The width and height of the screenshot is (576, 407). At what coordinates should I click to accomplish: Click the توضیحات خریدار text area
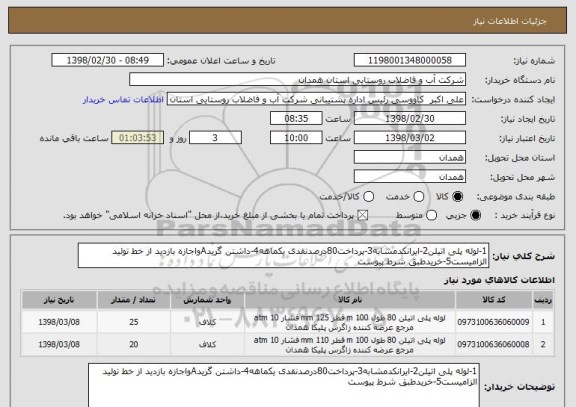click(x=284, y=385)
